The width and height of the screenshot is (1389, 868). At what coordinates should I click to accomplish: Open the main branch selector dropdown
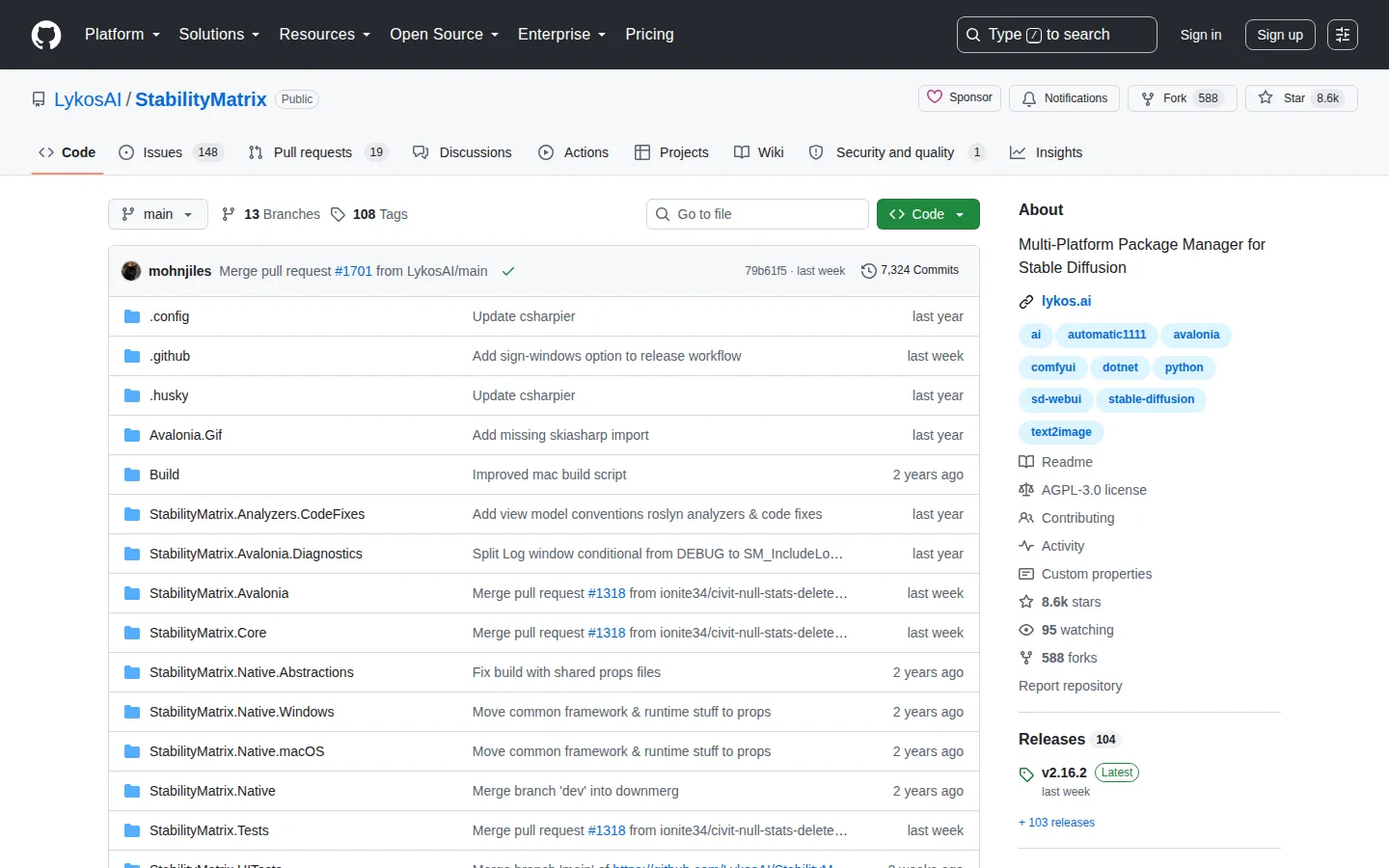point(158,214)
